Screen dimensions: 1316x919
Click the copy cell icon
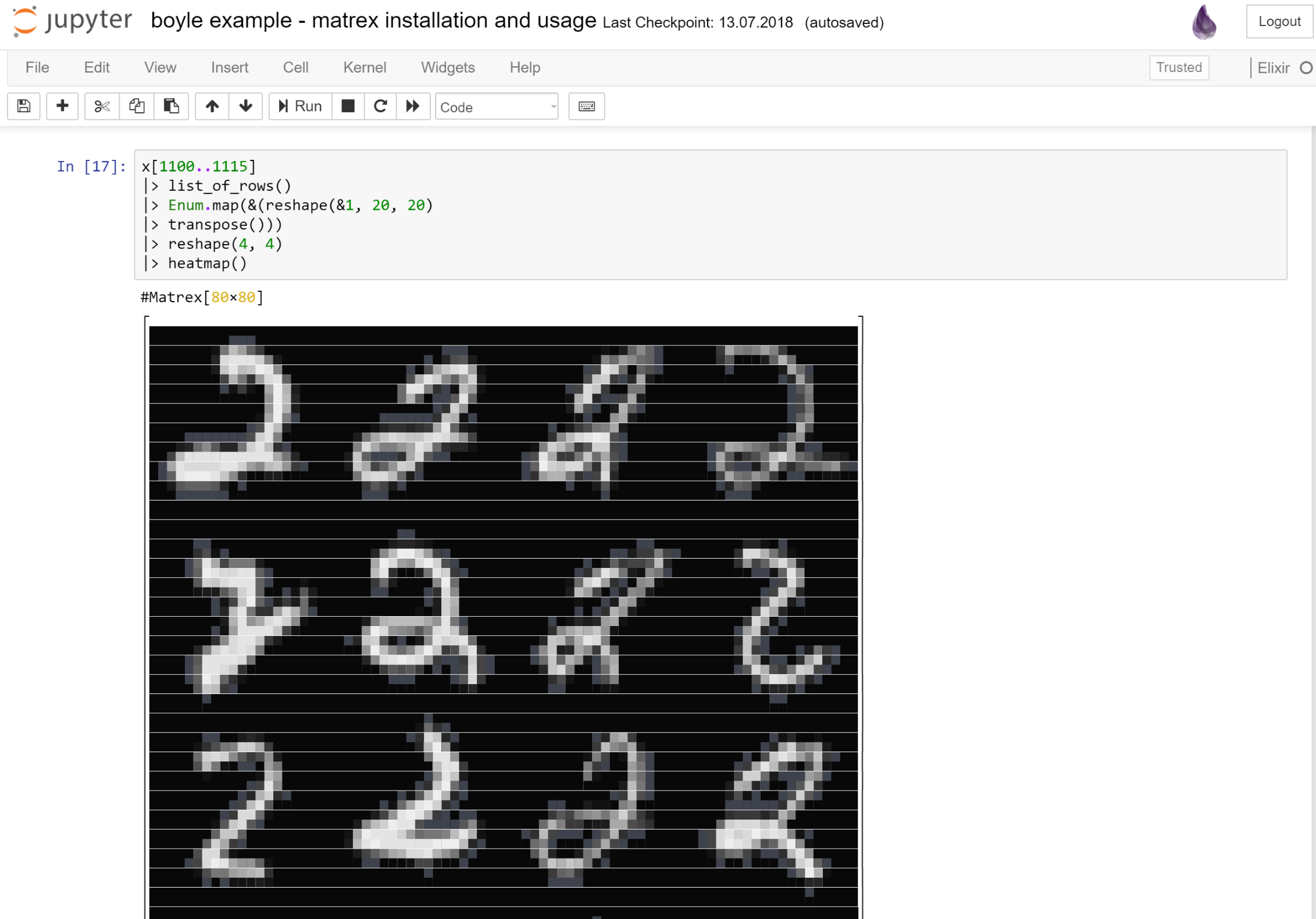click(135, 106)
